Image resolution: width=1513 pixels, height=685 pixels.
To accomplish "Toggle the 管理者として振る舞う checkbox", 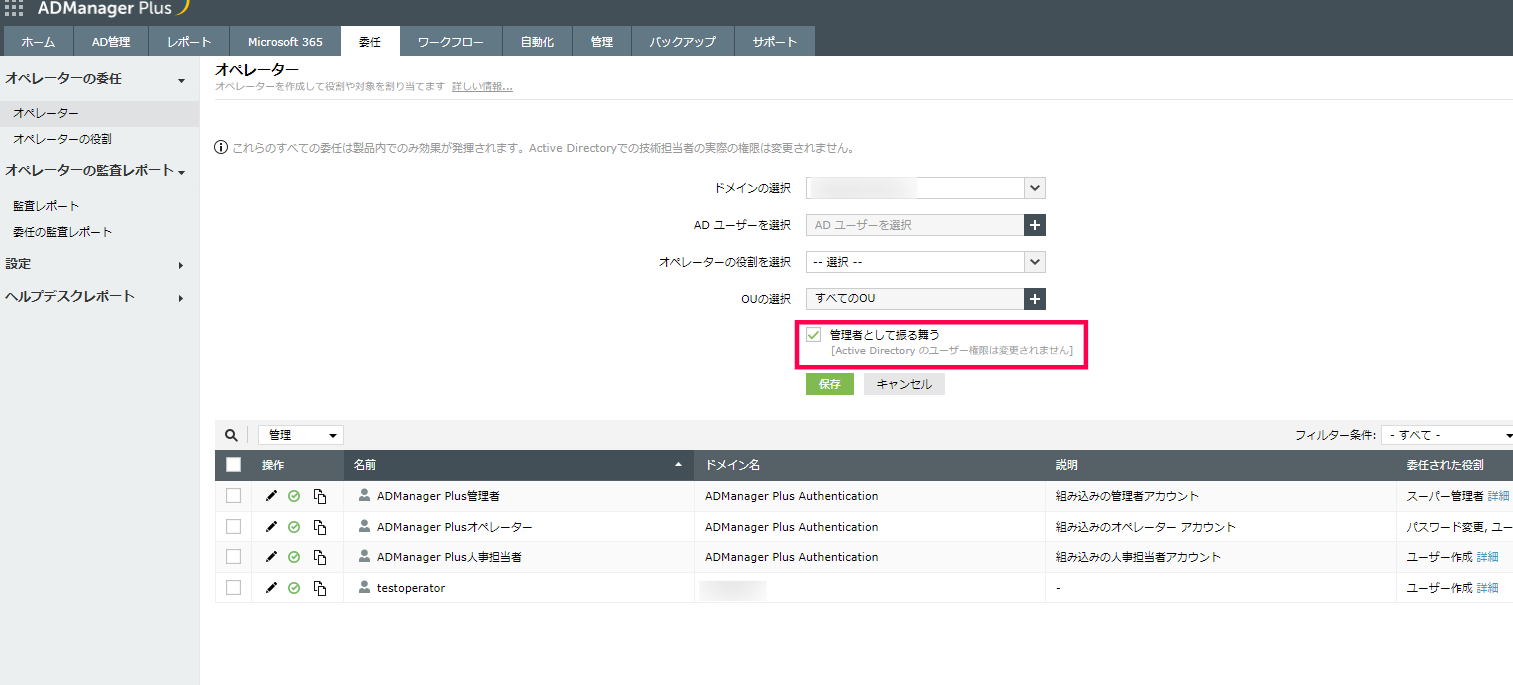I will coord(814,335).
